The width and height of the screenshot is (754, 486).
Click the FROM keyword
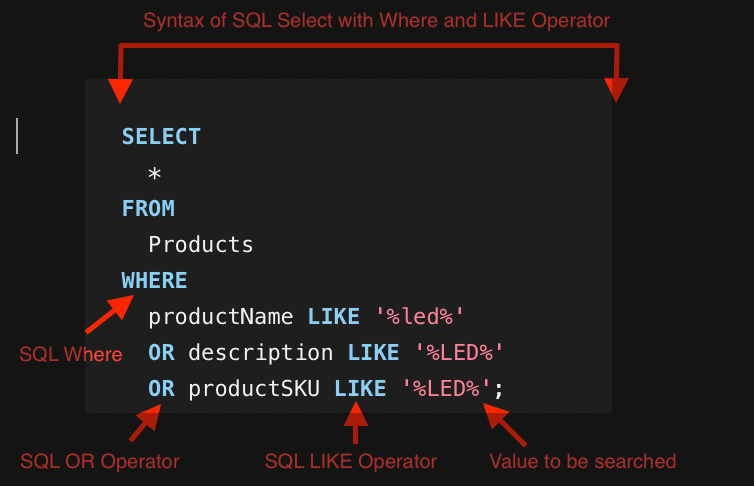[x=148, y=209]
